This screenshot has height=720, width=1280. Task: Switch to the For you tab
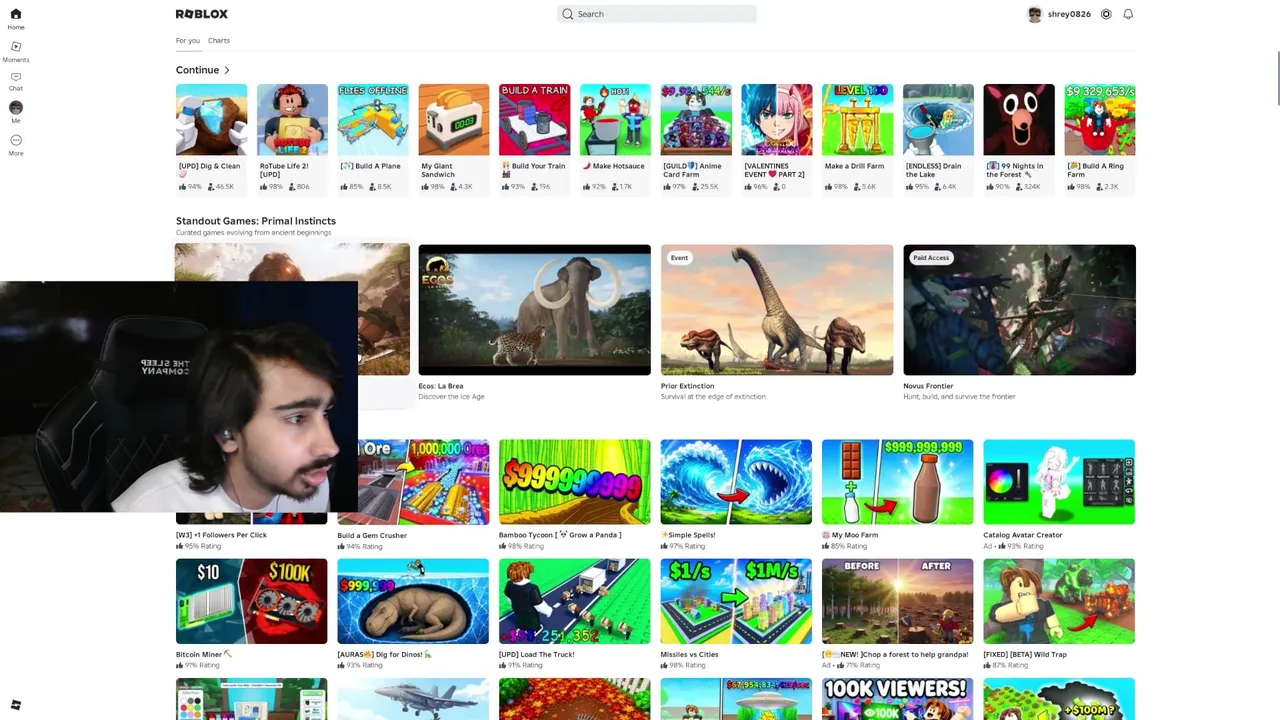[x=188, y=40]
